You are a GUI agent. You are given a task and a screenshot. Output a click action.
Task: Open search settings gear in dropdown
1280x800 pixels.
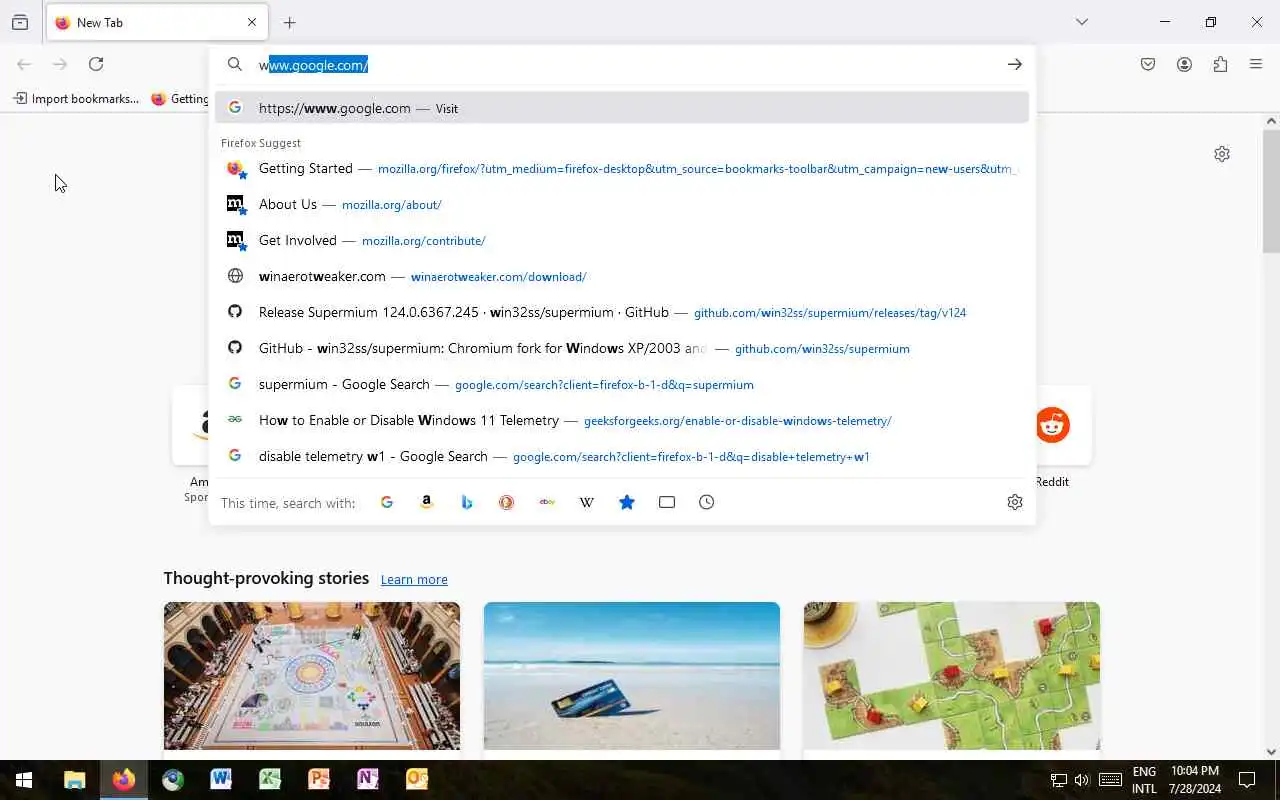coord(1015,502)
